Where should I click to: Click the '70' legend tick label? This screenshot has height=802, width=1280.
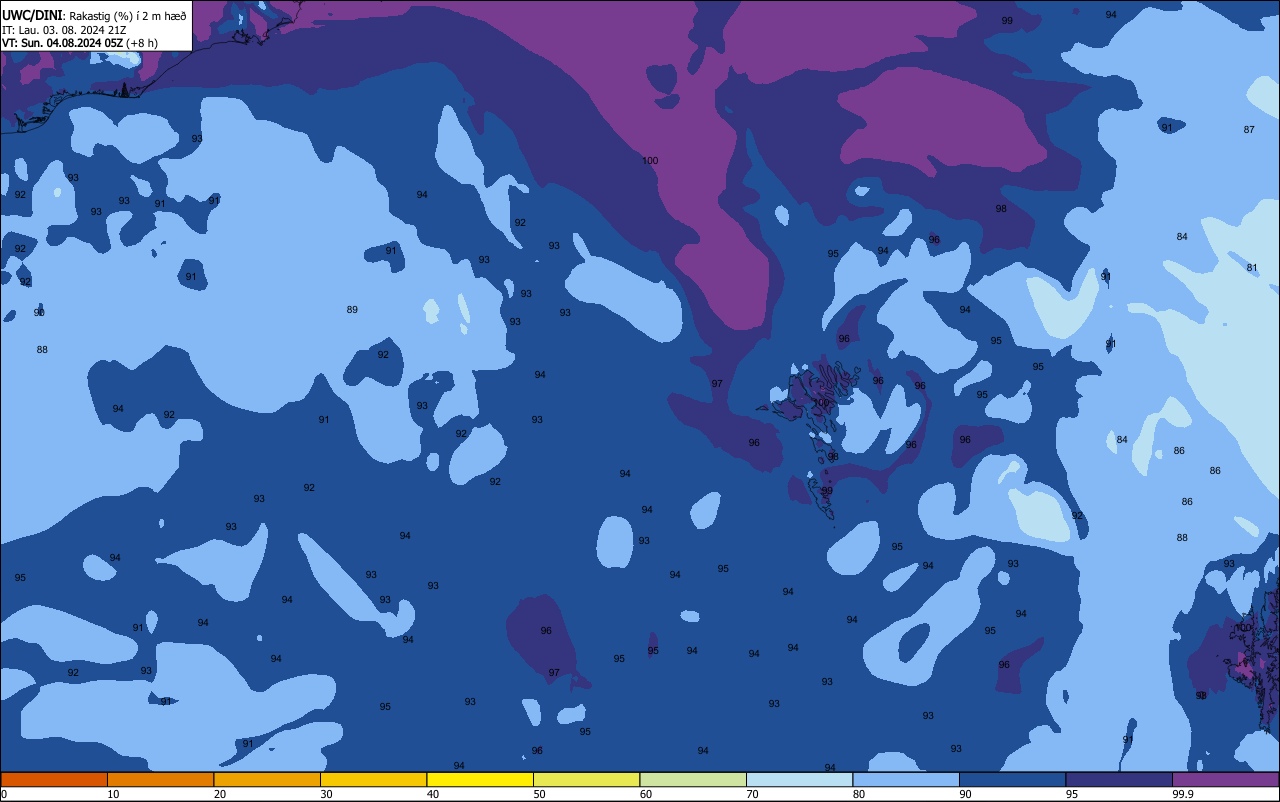click(x=752, y=794)
